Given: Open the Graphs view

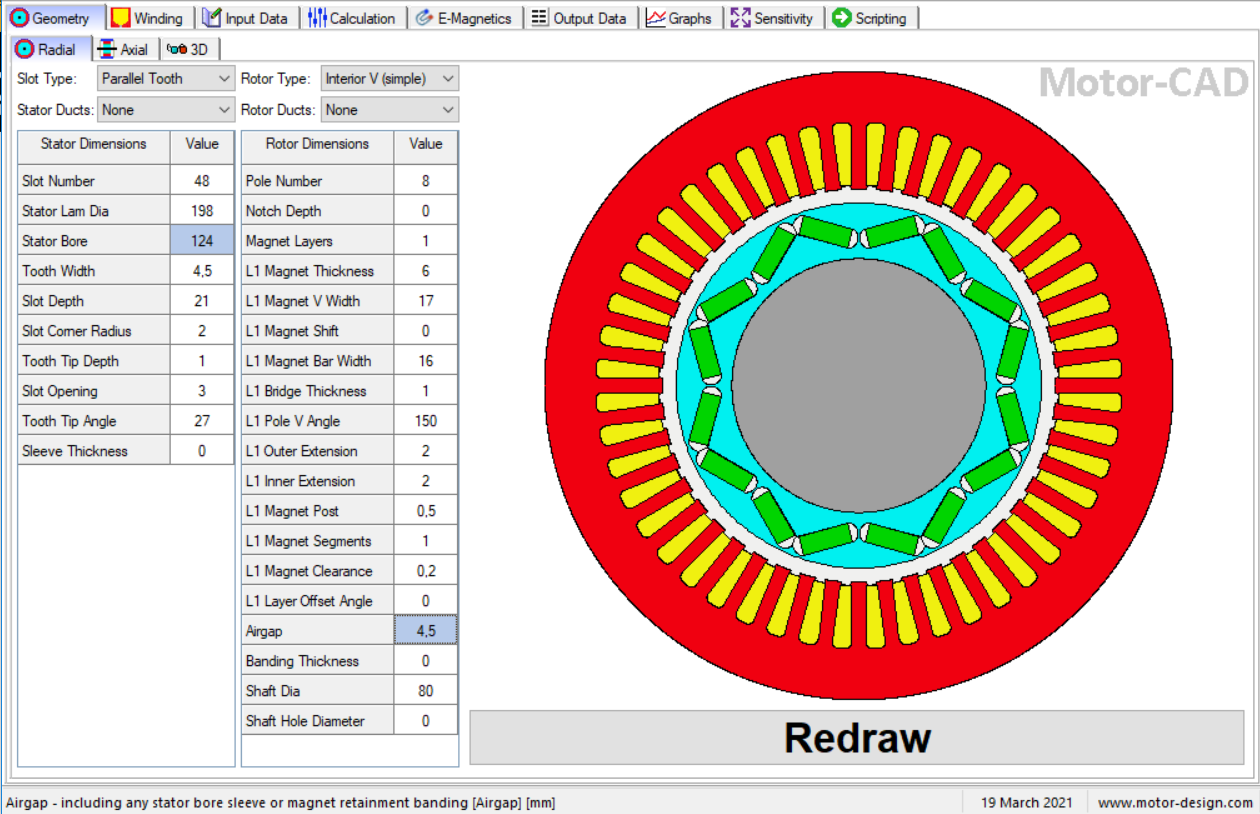Looking at the screenshot, I should click(x=681, y=17).
